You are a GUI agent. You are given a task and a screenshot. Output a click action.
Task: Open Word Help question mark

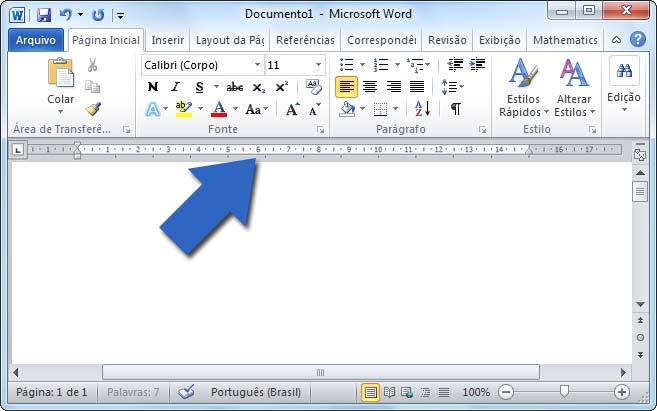coord(638,39)
